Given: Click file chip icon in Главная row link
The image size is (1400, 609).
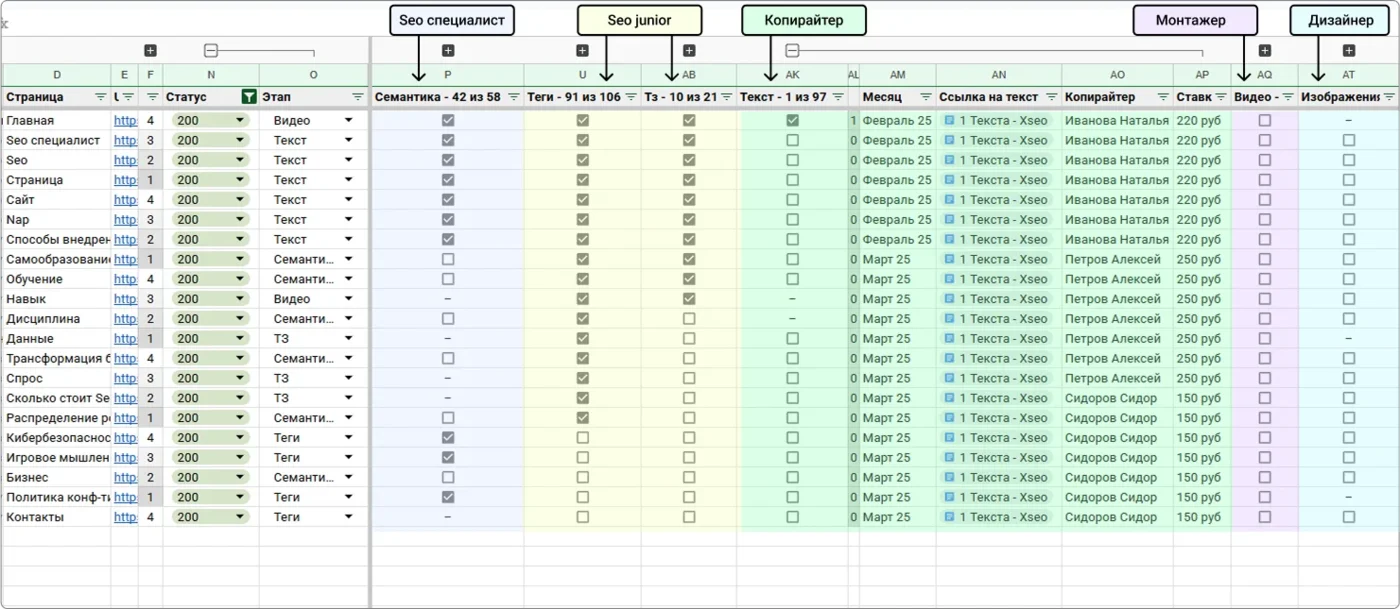Looking at the screenshot, I should [x=949, y=120].
